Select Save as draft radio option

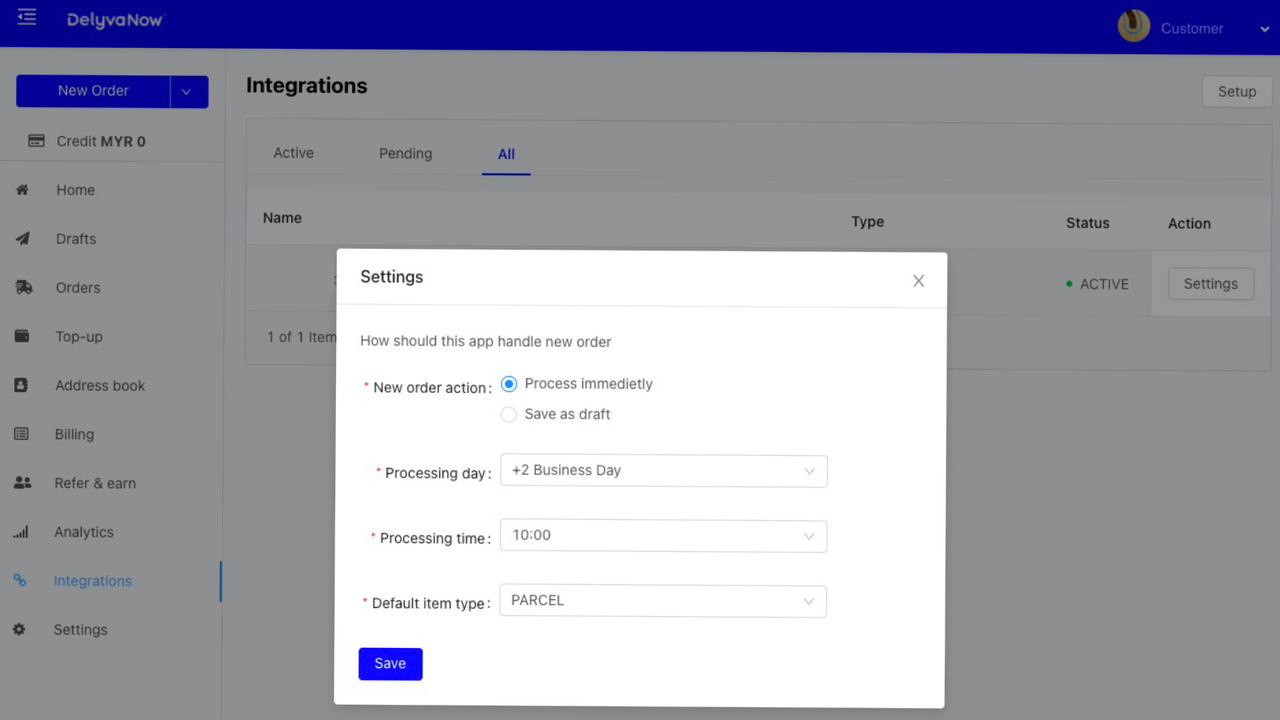click(509, 414)
